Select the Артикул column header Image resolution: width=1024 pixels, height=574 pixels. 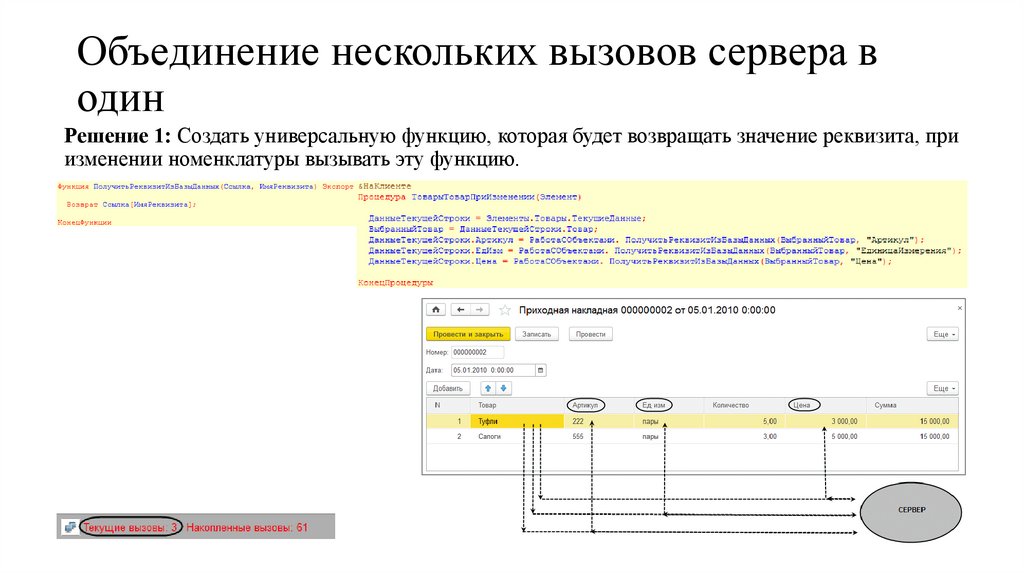click(585, 405)
